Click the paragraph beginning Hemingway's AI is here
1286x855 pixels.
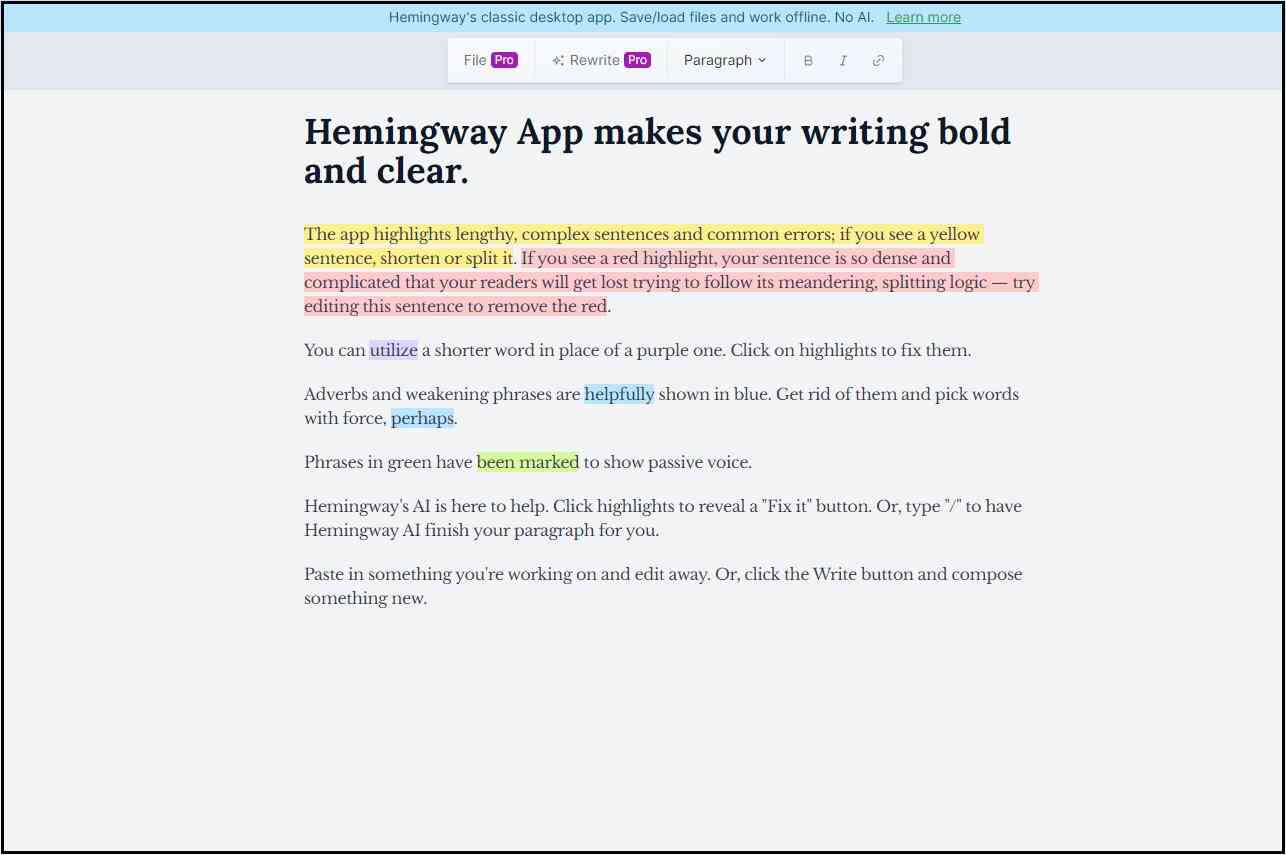(663, 518)
